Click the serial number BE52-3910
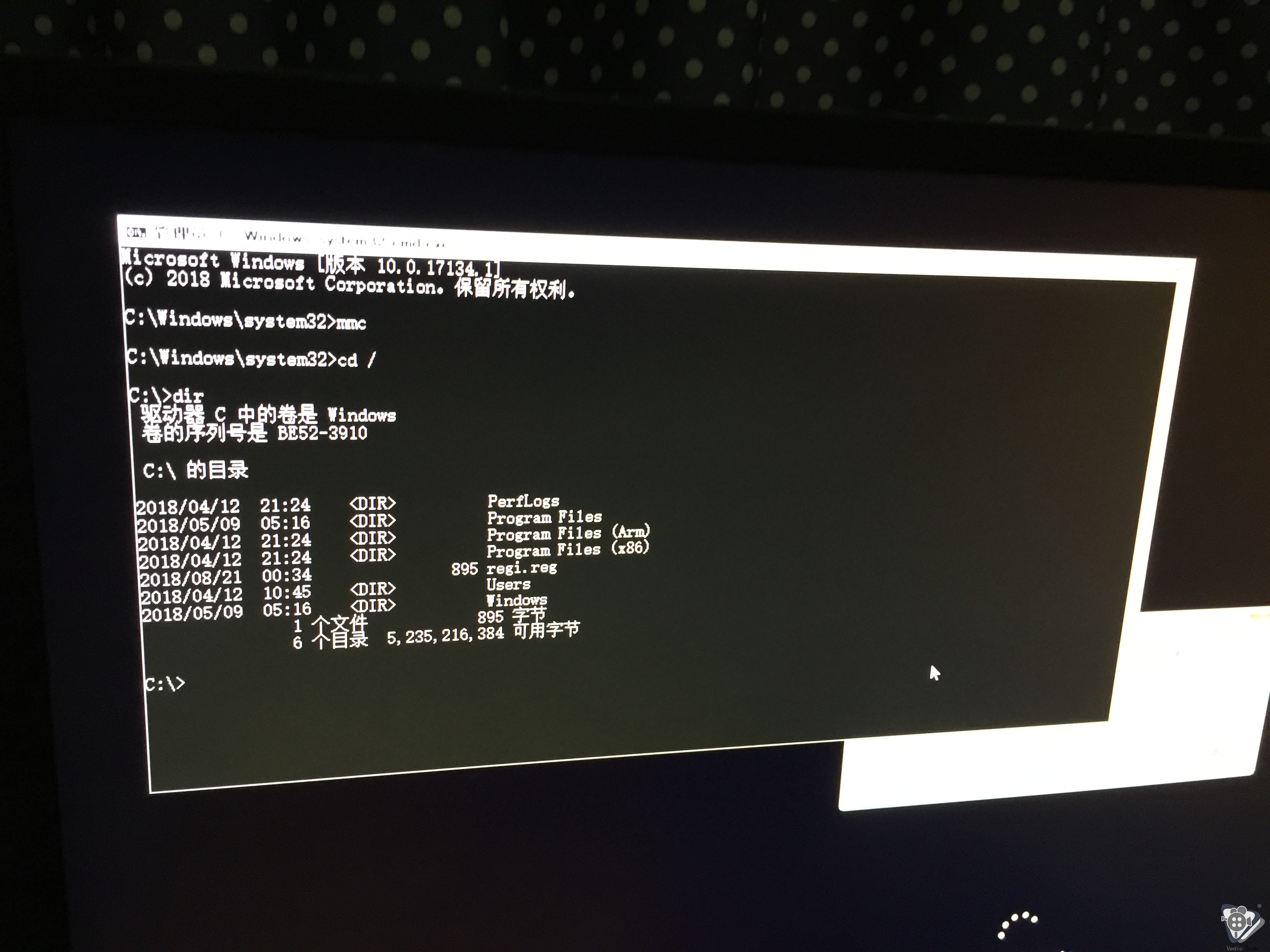The width and height of the screenshot is (1270, 952). [322, 433]
